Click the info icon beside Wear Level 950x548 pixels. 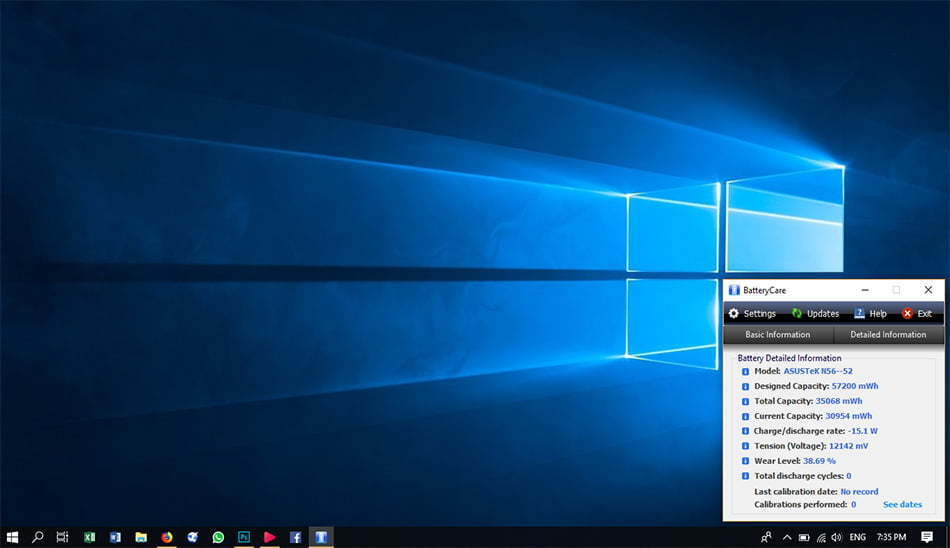[x=745, y=461]
